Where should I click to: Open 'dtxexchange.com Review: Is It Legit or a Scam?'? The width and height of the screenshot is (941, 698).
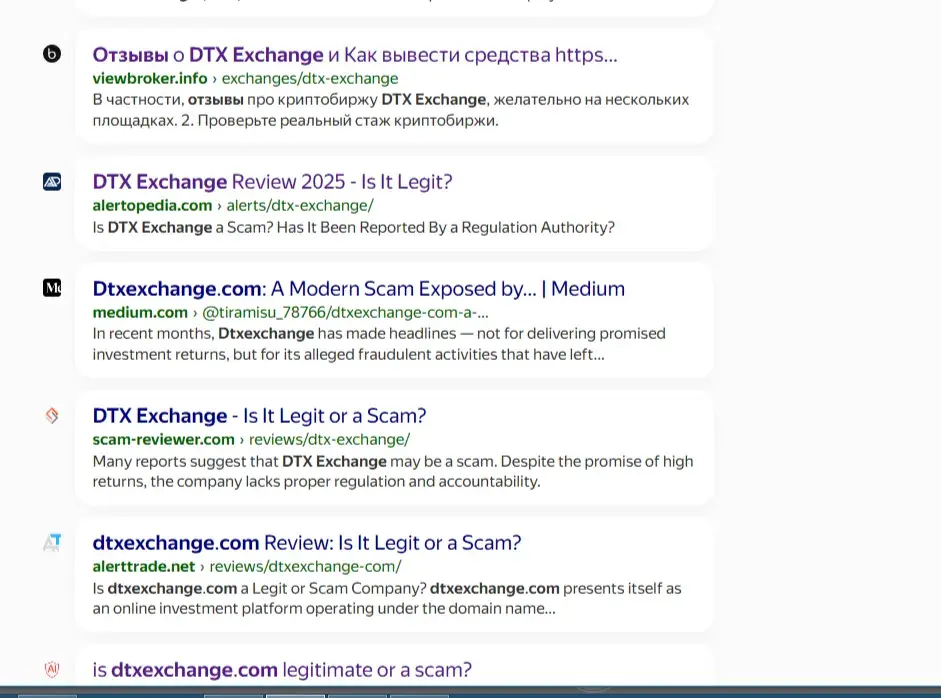[307, 543]
